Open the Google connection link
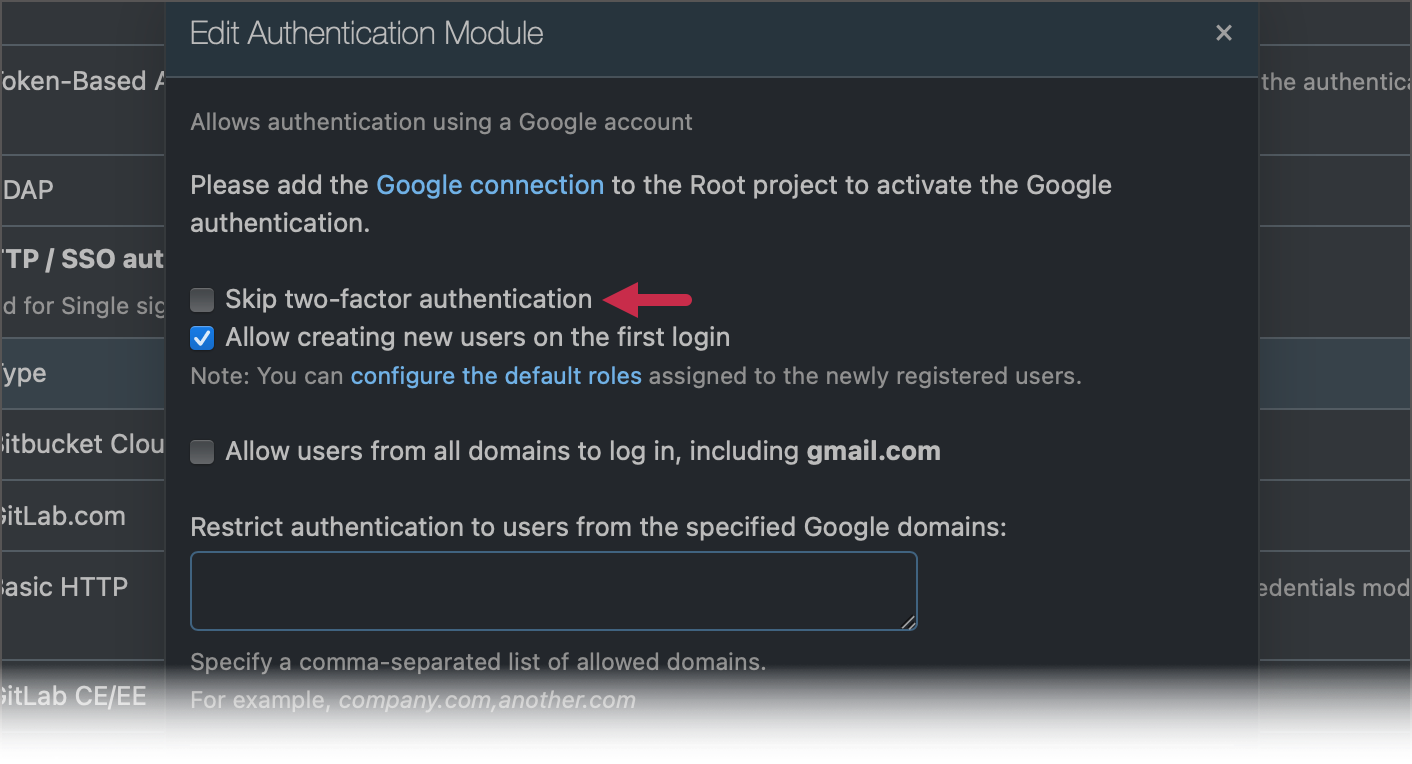The width and height of the screenshot is (1412, 764). [x=489, y=184]
